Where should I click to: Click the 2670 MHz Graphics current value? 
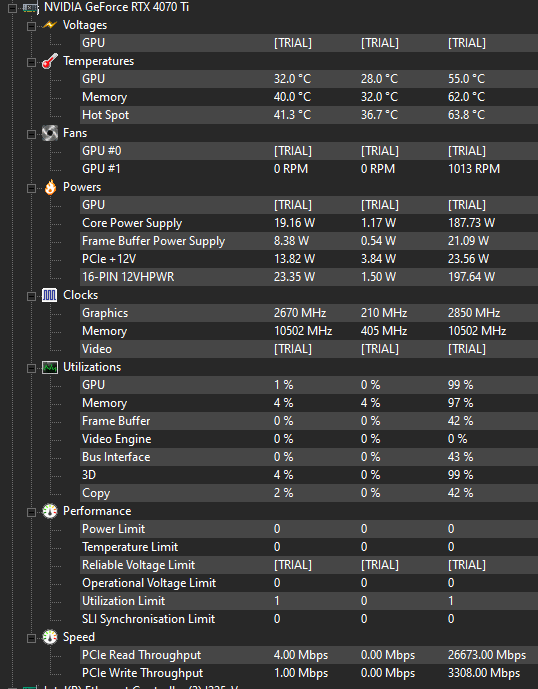point(300,313)
